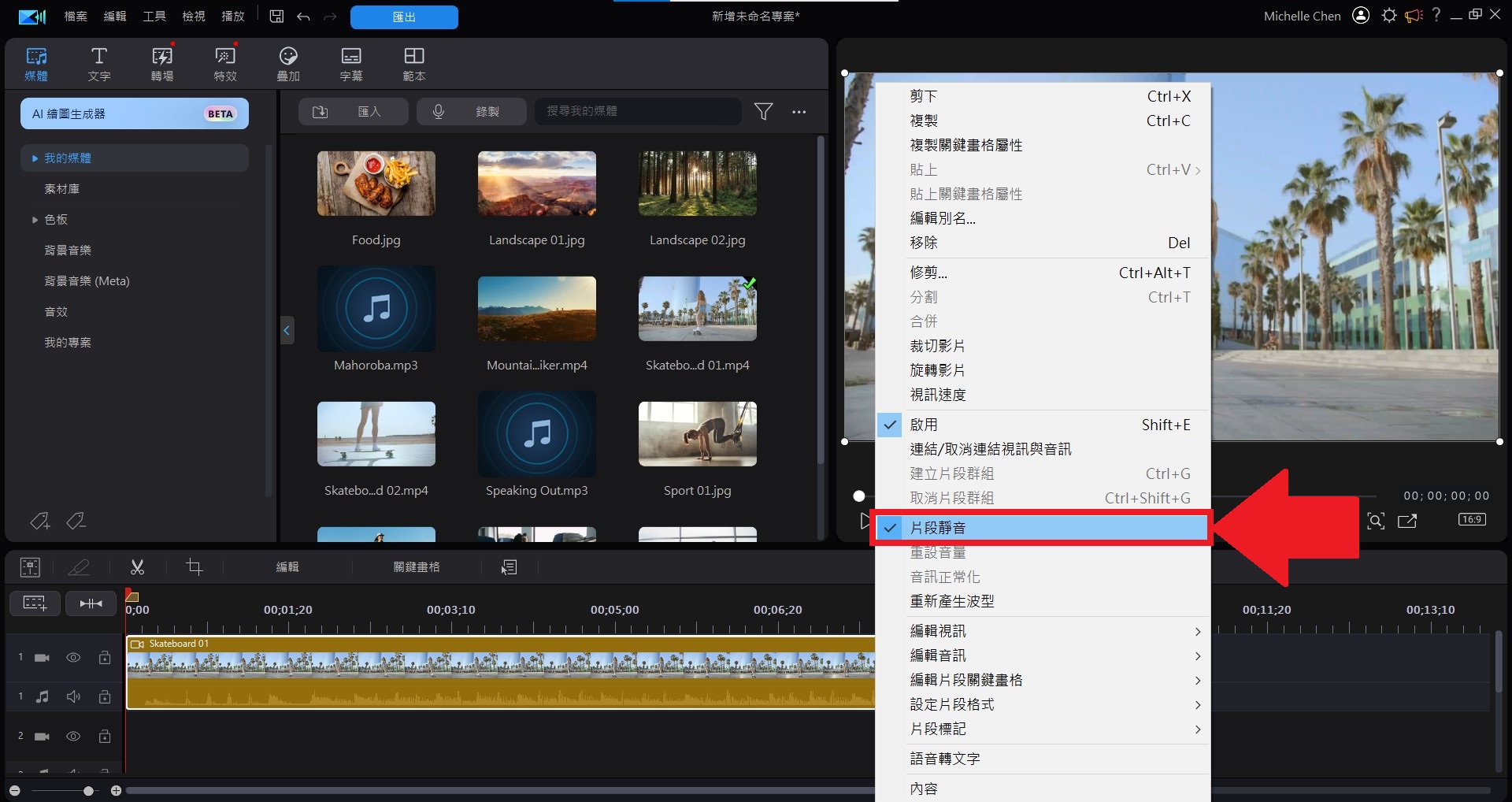Expand the 素材庫 sidebar section
Viewport: 1512px width, 802px height.
point(61,188)
